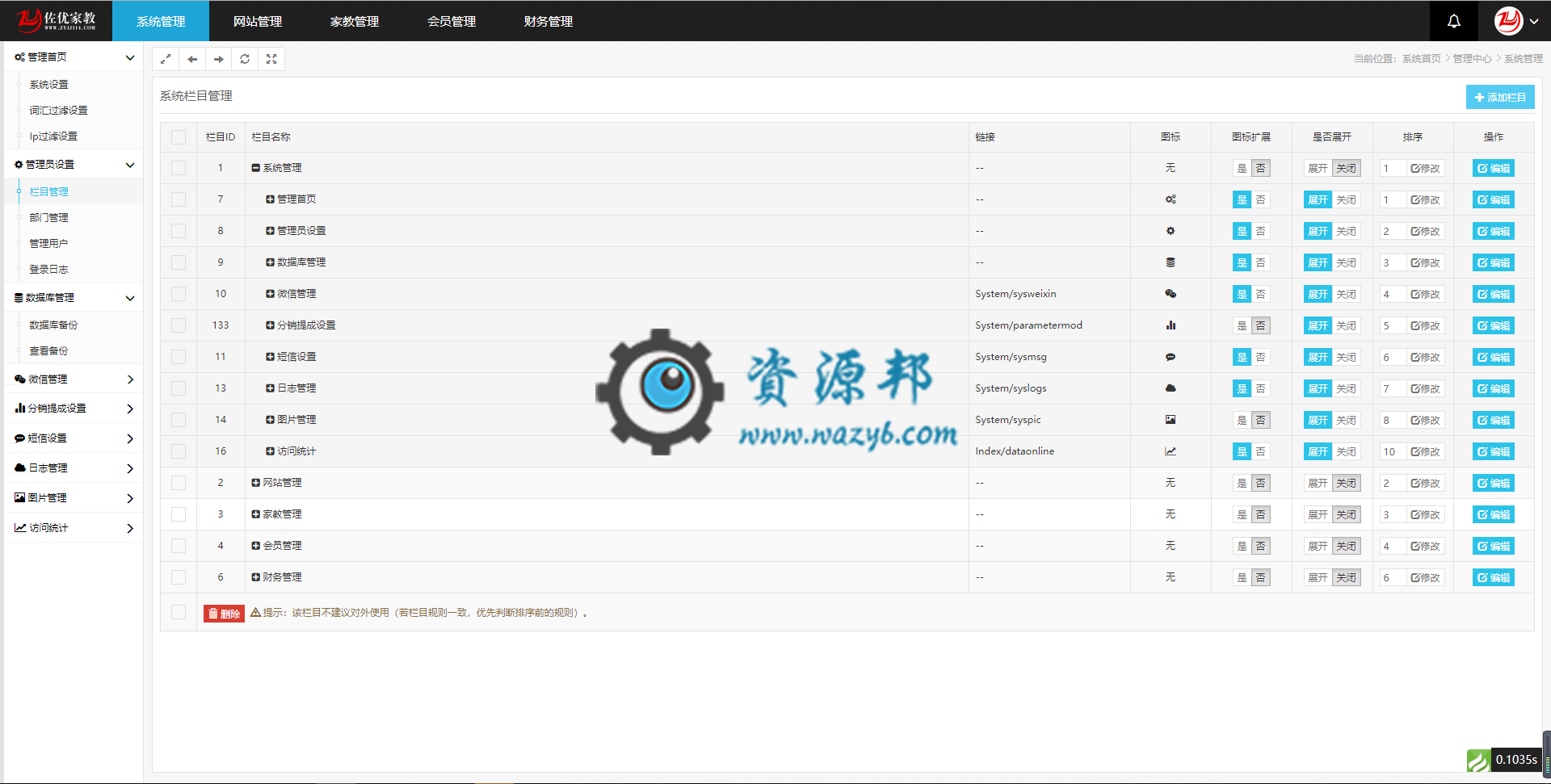Click the sort order field for 微信管理
This screenshot has height=784, width=1551.
click(x=1393, y=294)
